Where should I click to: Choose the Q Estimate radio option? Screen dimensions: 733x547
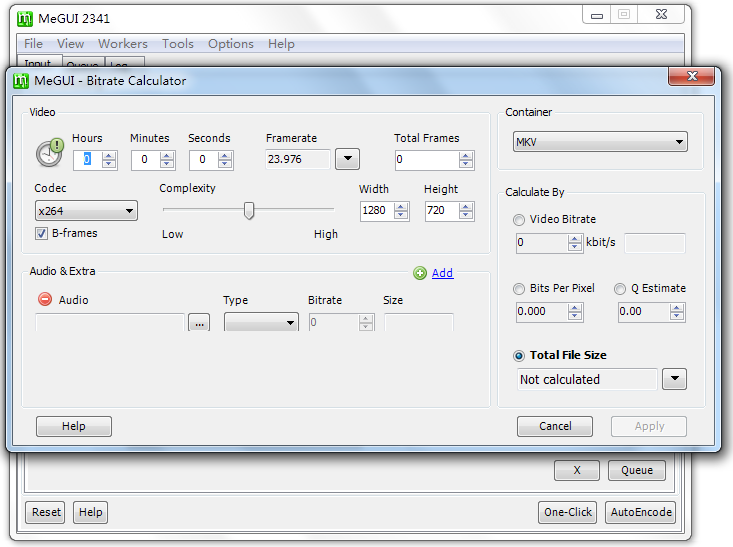click(x=619, y=289)
